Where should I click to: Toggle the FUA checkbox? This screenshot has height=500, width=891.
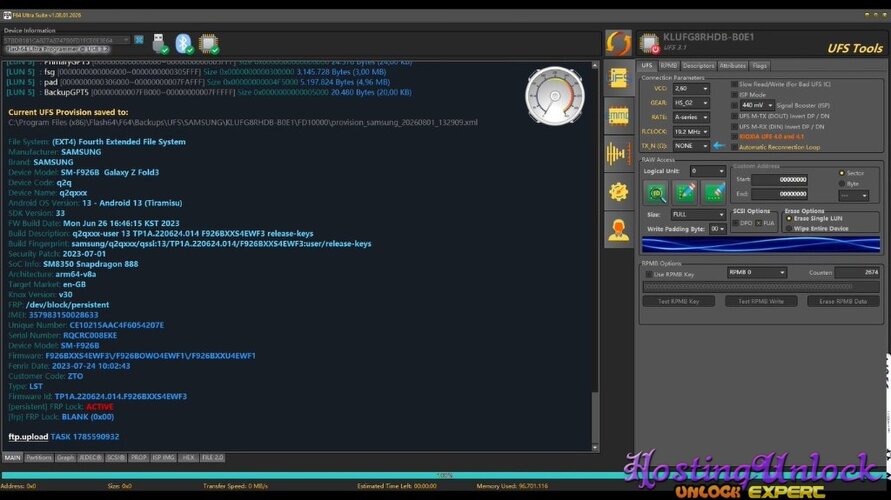coord(759,223)
